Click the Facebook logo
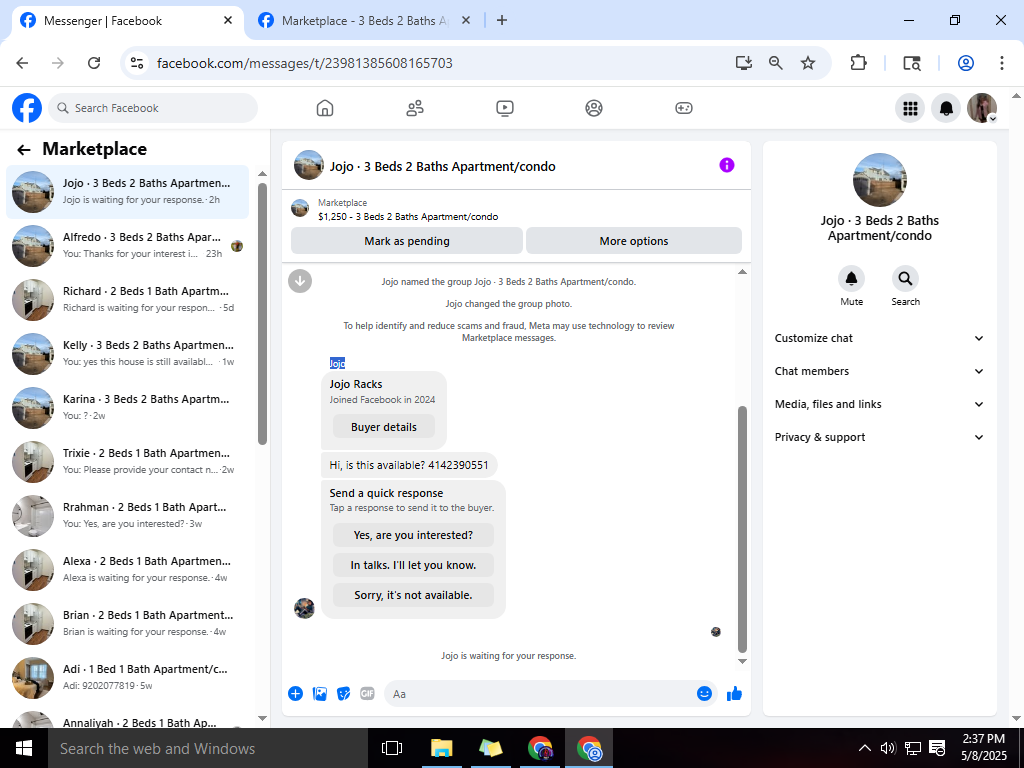Viewport: 1024px width, 768px height. coord(27,108)
